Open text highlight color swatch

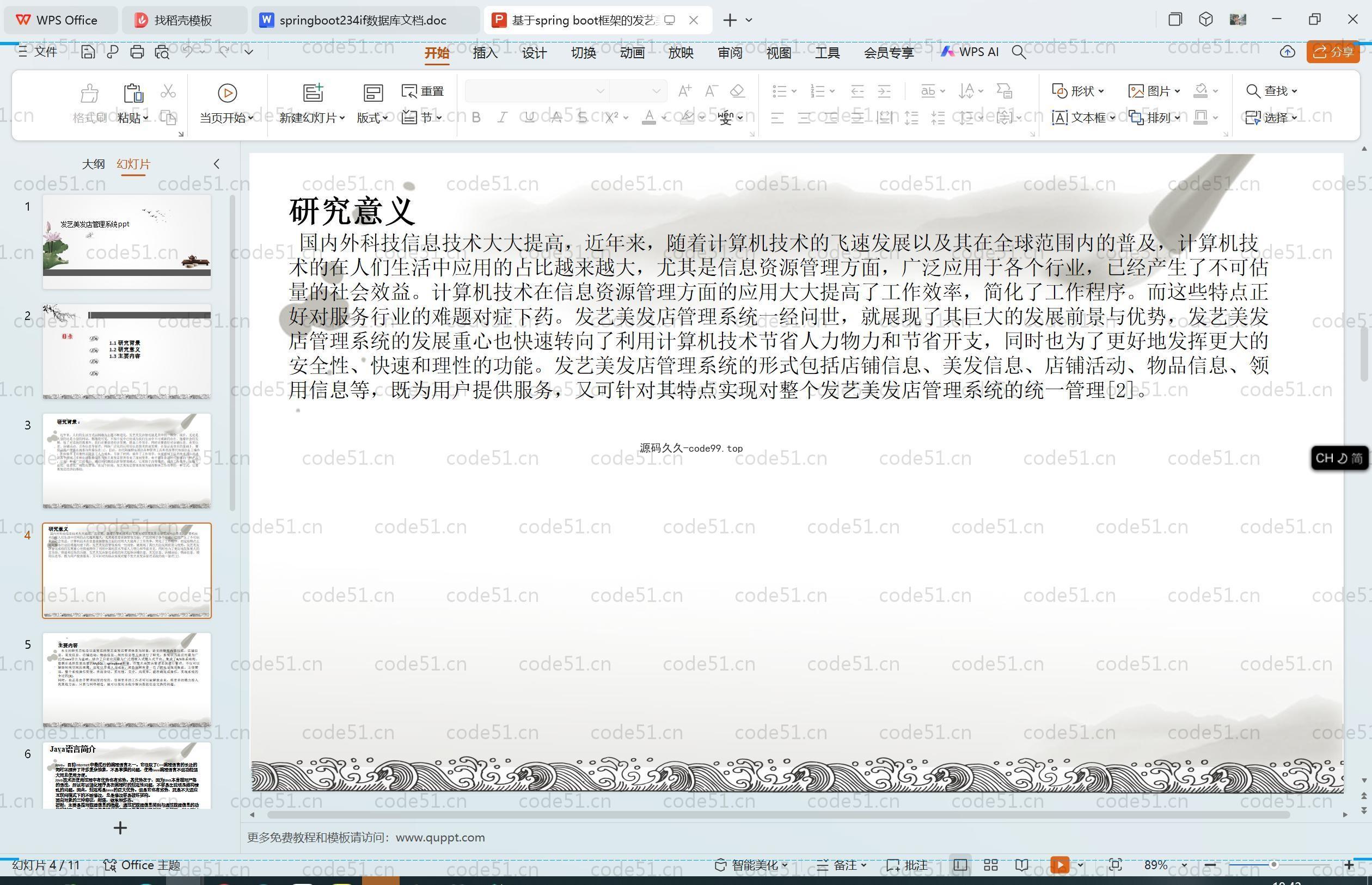(687, 117)
